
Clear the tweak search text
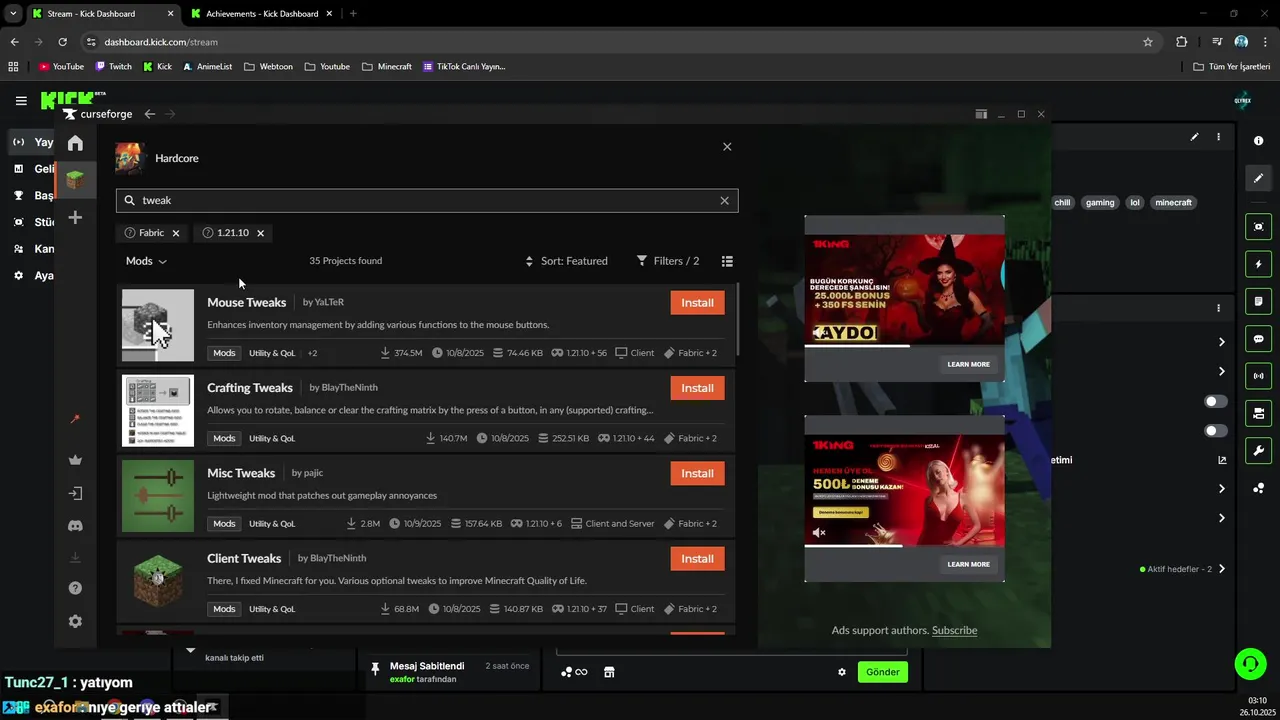725,200
